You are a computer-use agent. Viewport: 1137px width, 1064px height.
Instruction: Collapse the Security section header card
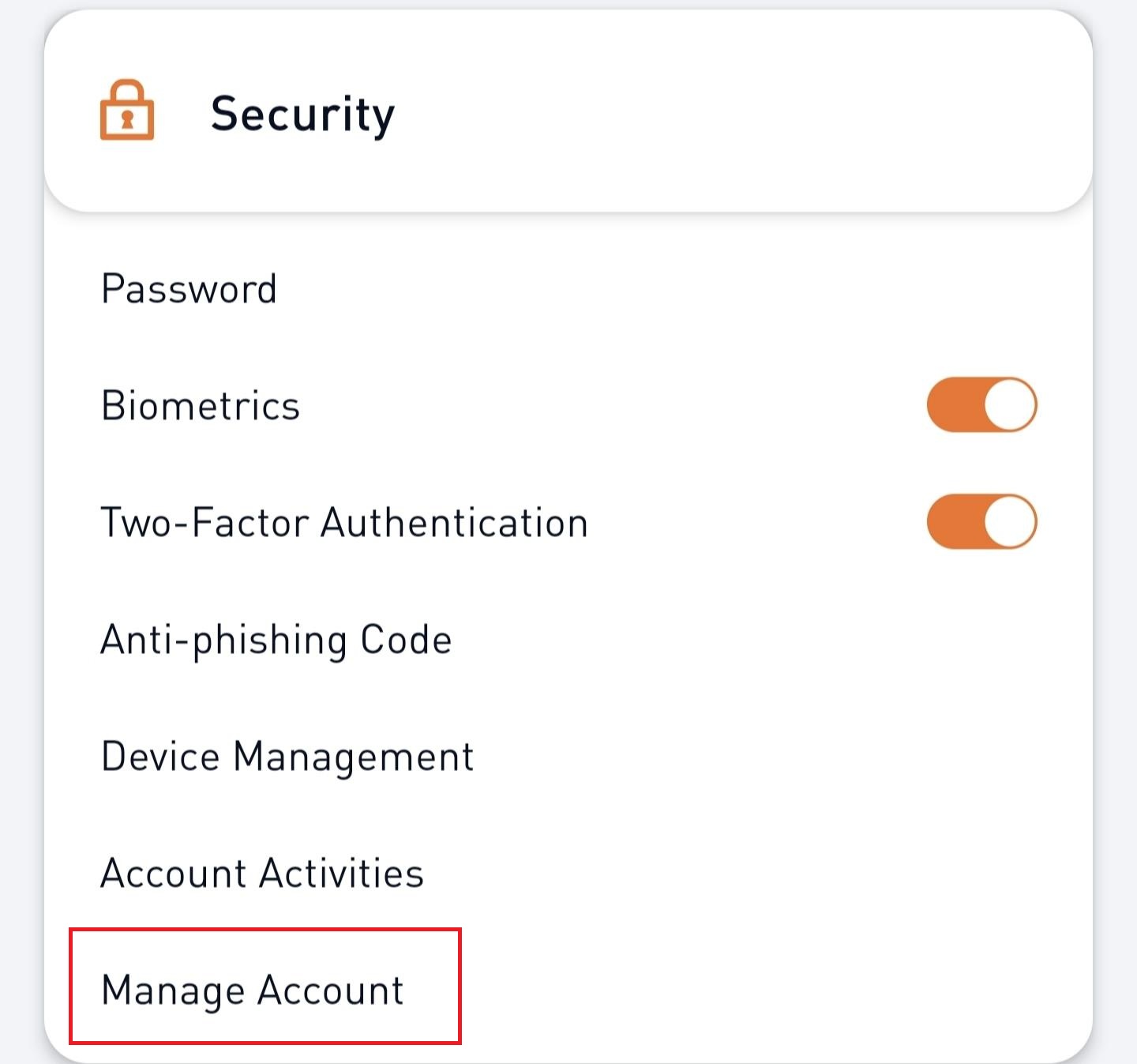[x=568, y=111]
